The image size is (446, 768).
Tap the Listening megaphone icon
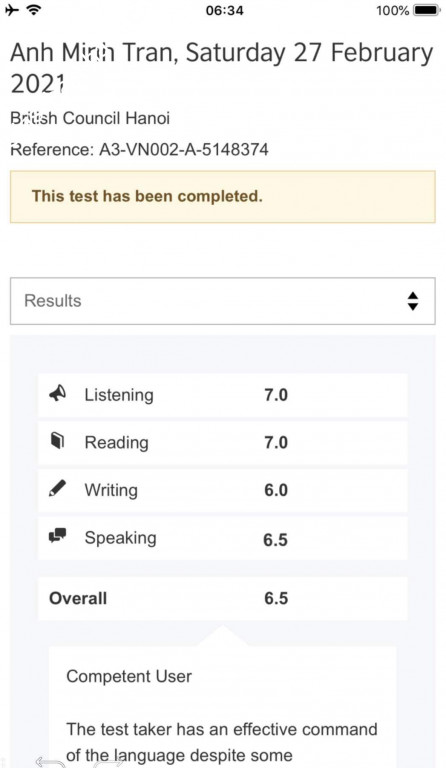(x=58, y=393)
